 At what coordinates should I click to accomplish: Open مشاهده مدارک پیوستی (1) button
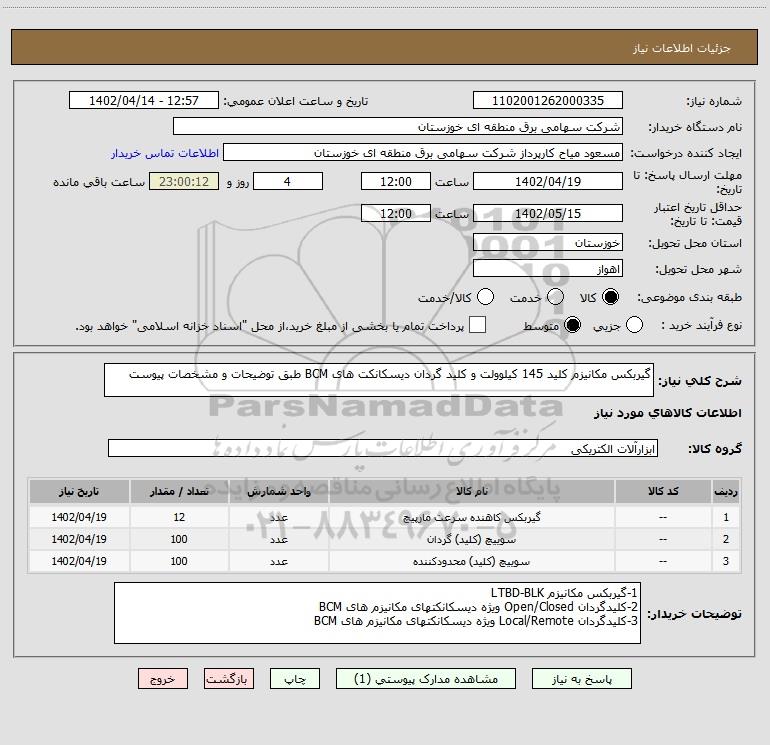click(426, 679)
